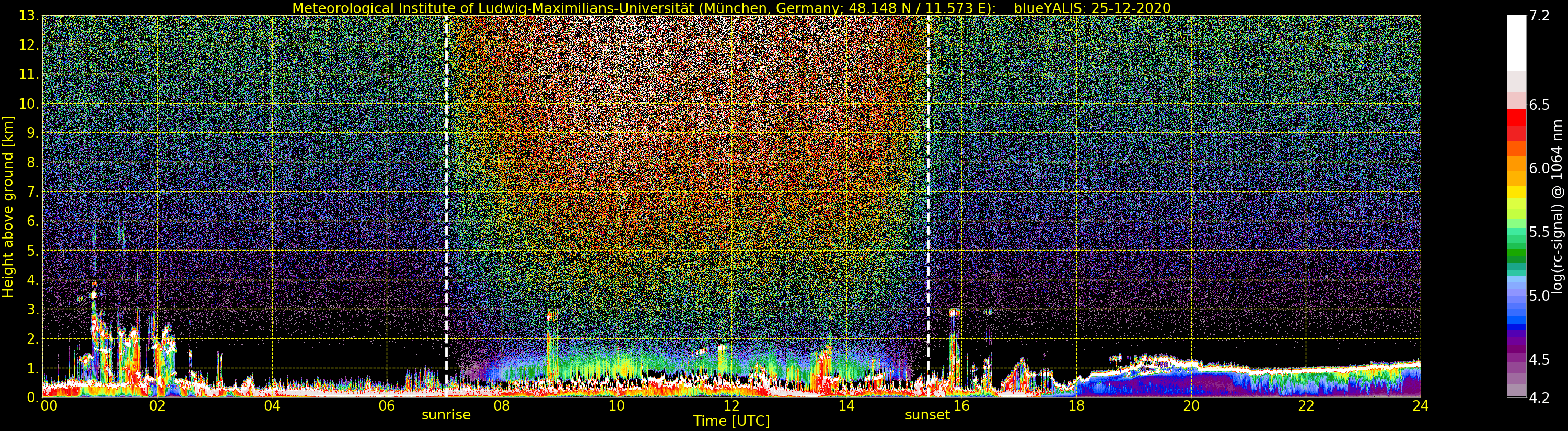Select the red band of the colorbar

pyautogui.click(x=1516, y=122)
